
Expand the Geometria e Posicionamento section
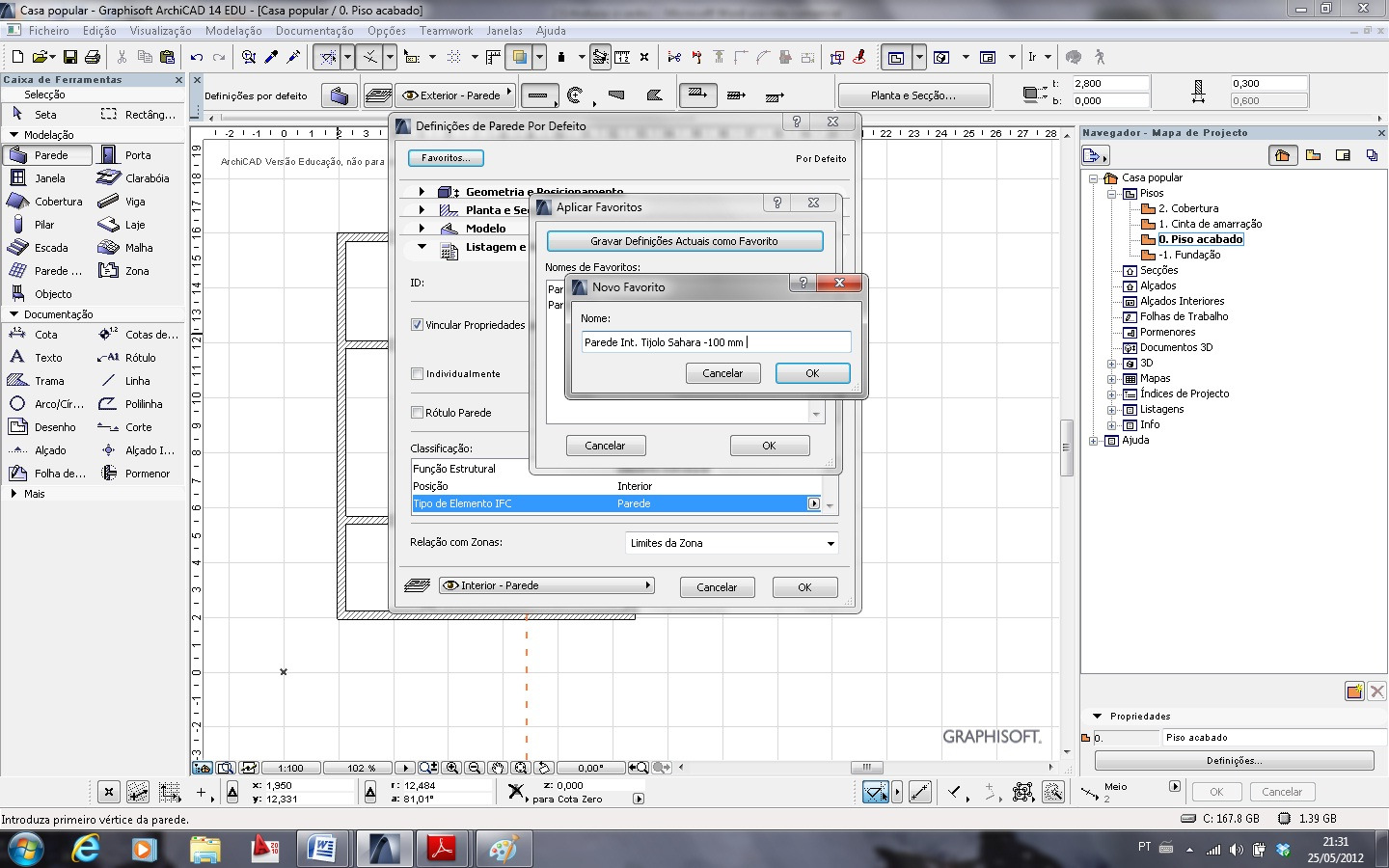point(422,192)
